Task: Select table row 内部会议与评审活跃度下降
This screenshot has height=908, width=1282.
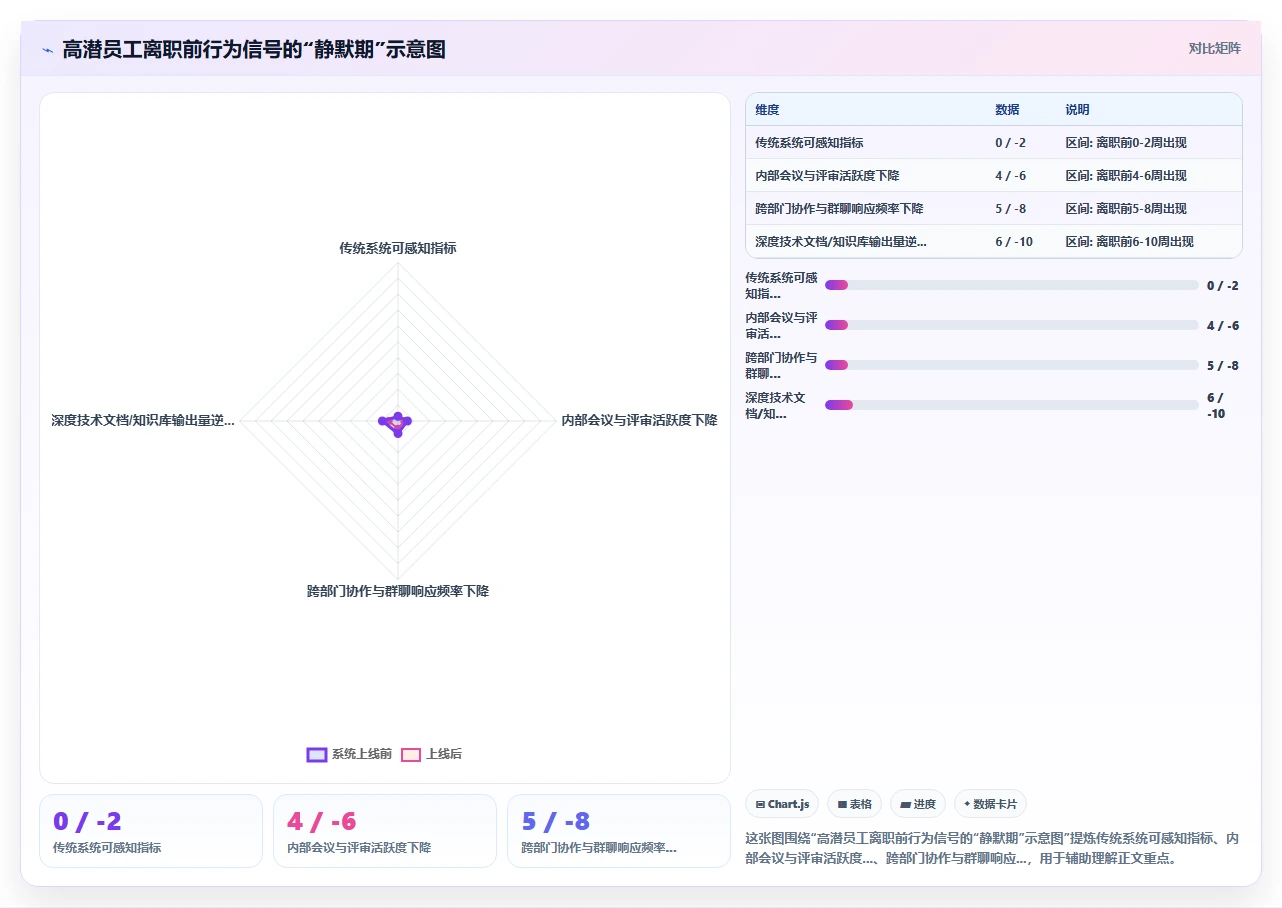Action: (x=993, y=176)
